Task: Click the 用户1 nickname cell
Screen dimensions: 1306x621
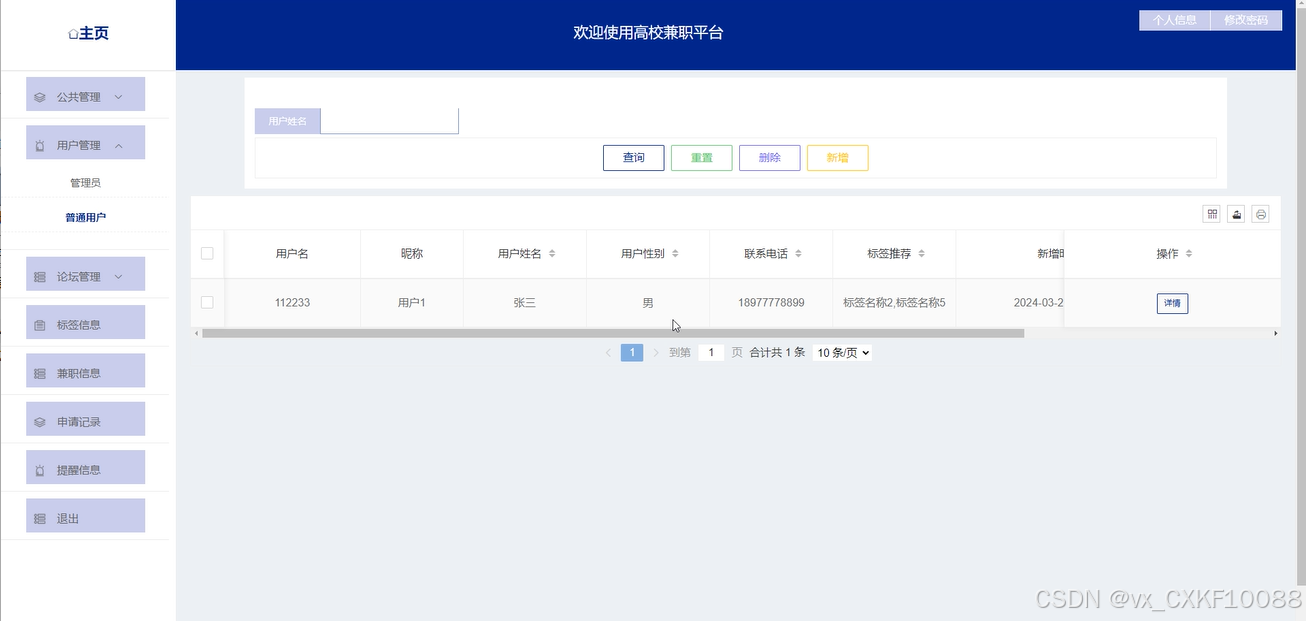Action: coord(412,303)
